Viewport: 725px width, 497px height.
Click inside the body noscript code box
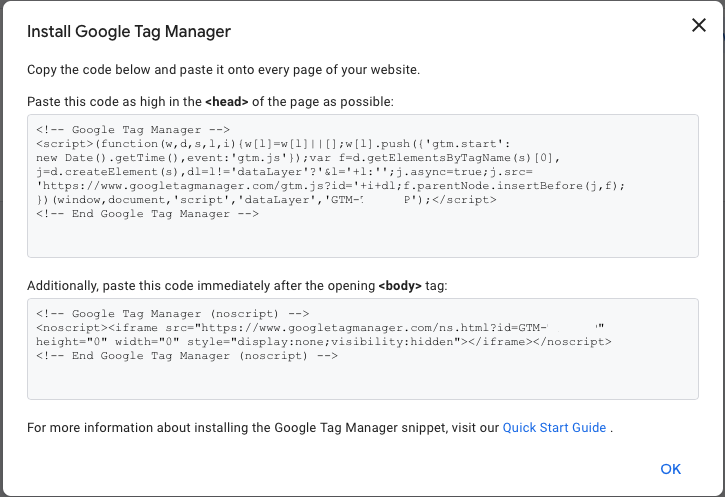(363, 349)
